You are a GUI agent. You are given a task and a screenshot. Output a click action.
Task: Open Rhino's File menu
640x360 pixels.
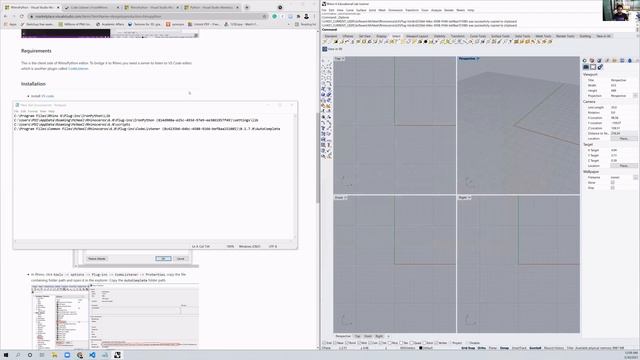(x=324, y=10)
